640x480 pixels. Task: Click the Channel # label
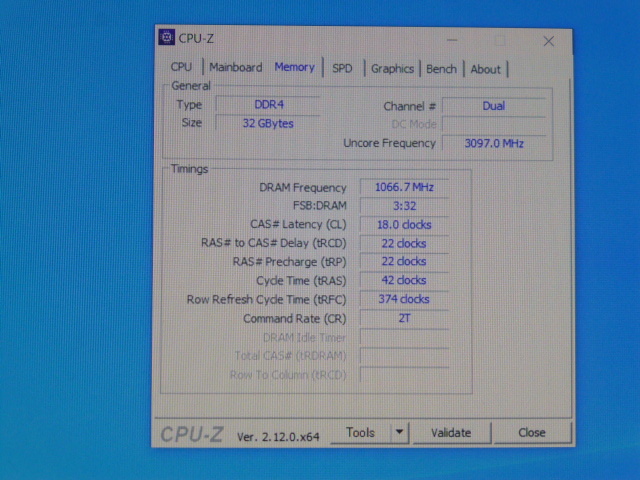pyautogui.click(x=409, y=107)
